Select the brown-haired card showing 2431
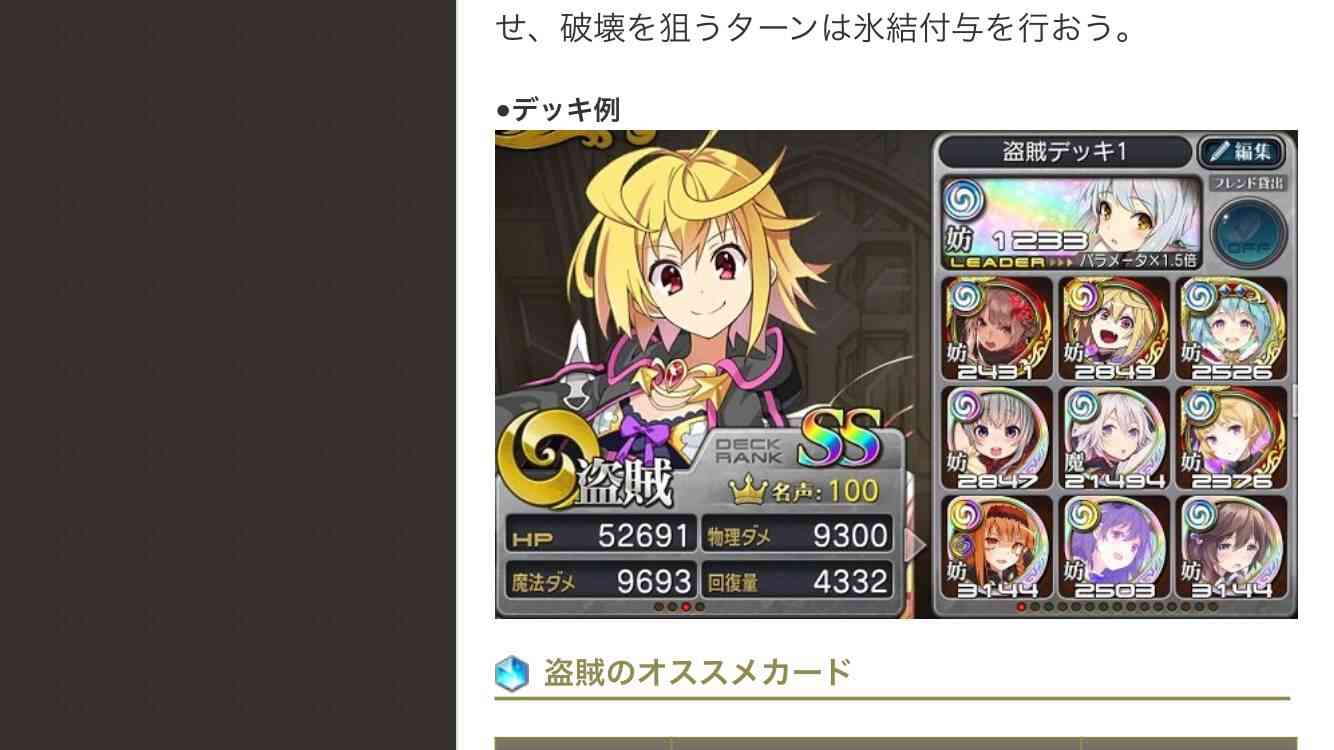The height and width of the screenshot is (750, 1334). click(x=997, y=328)
